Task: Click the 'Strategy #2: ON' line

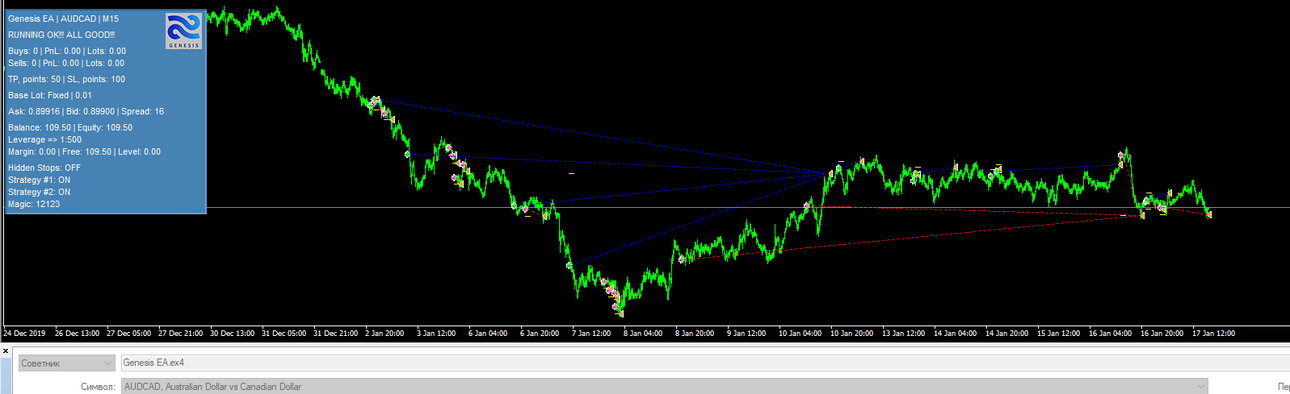Action: [x=39, y=192]
